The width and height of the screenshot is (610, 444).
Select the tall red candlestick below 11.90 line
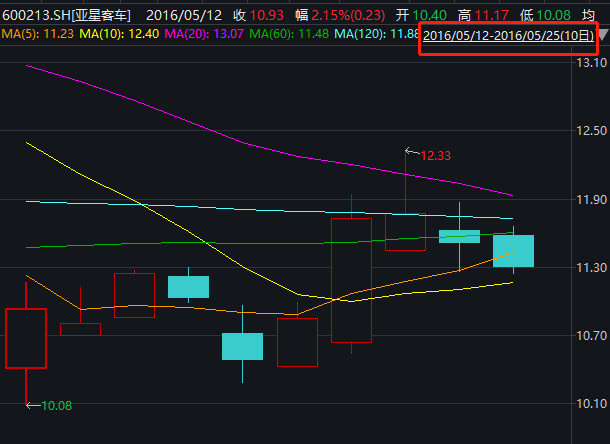pyautogui.click(x=351, y=280)
